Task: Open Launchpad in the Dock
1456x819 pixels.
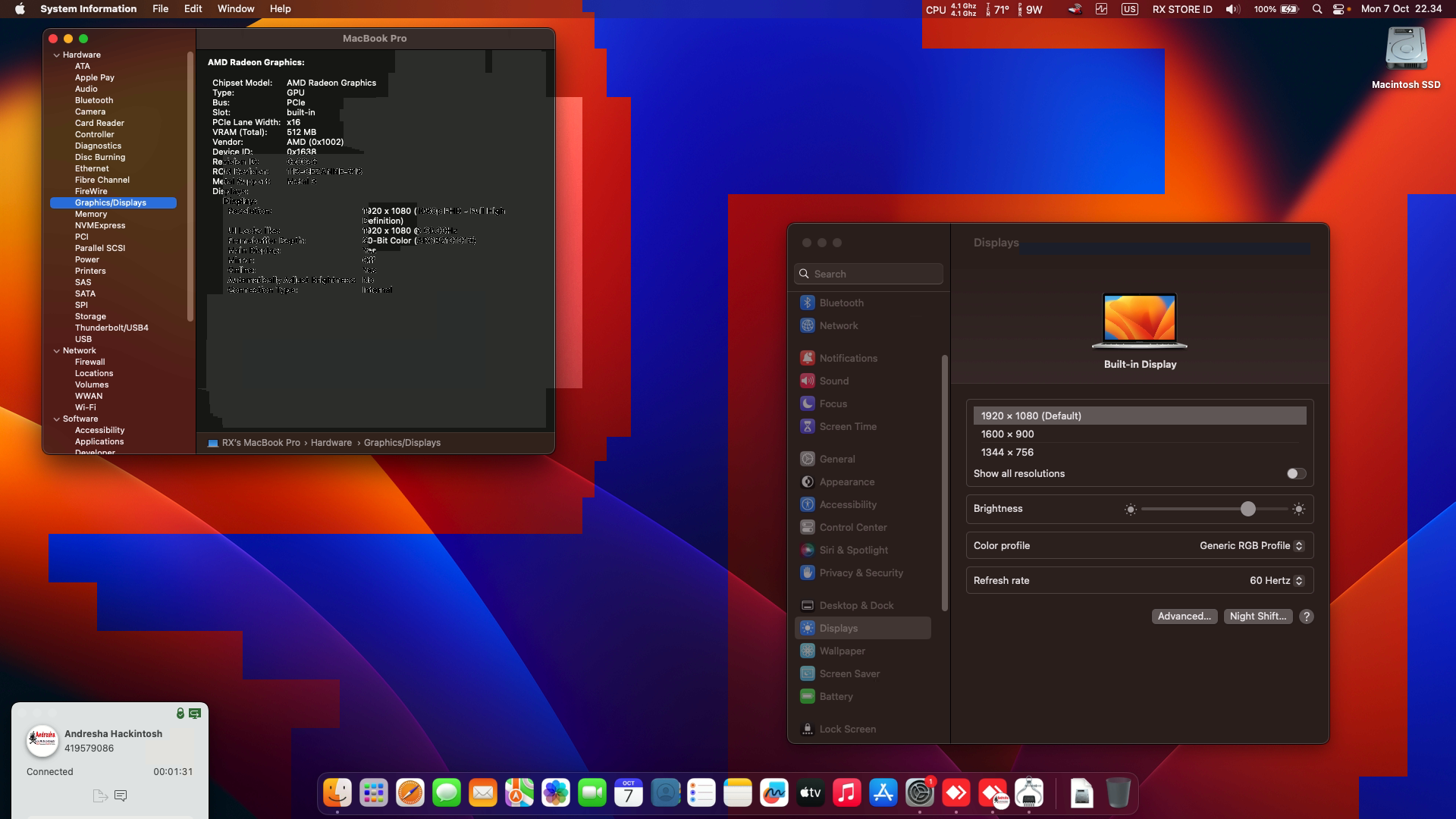Action: tap(374, 793)
